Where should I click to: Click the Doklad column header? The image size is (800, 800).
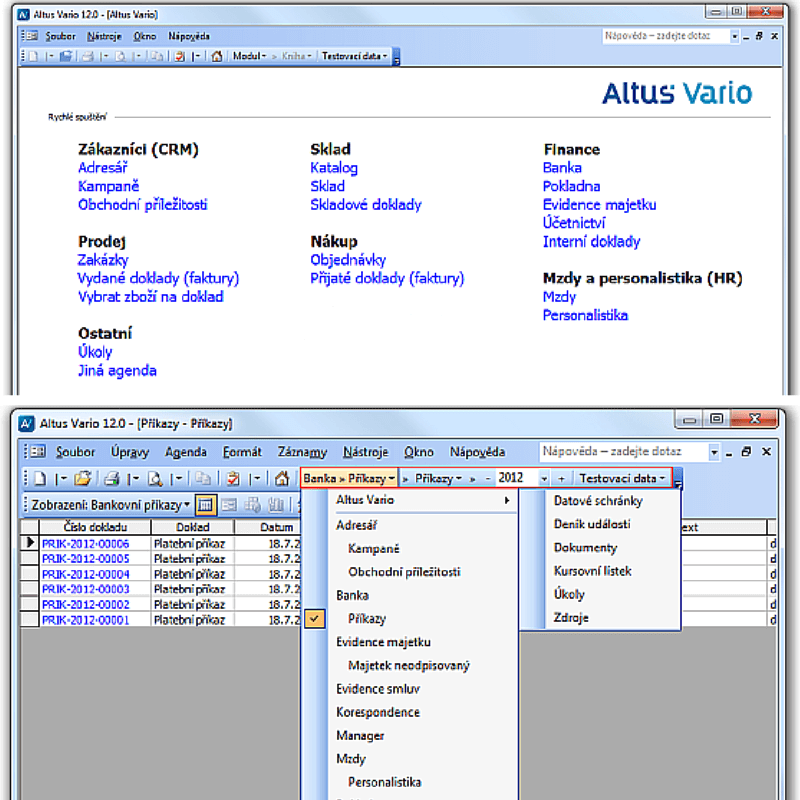(x=192, y=527)
